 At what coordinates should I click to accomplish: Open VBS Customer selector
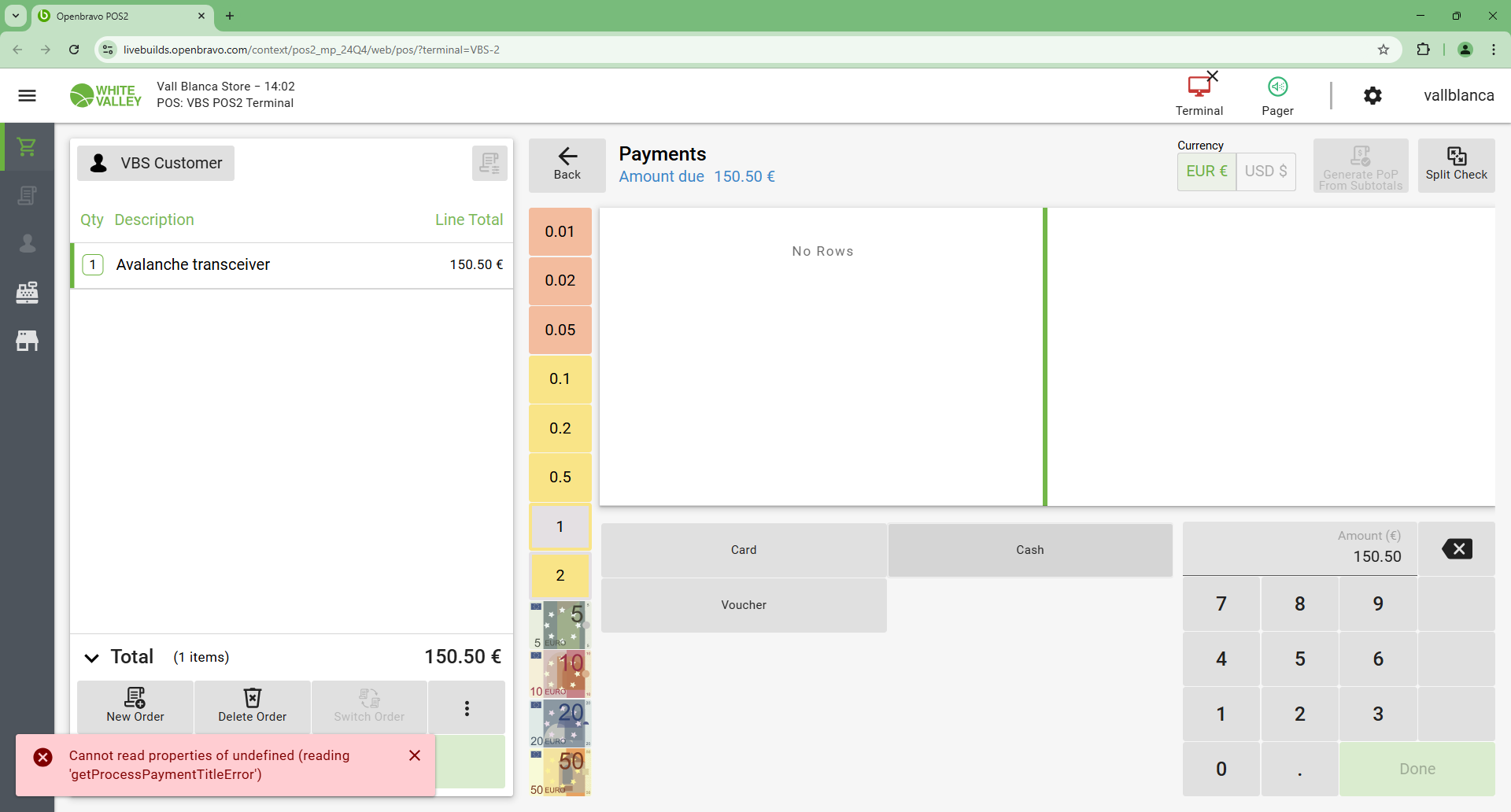tap(156, 164)
